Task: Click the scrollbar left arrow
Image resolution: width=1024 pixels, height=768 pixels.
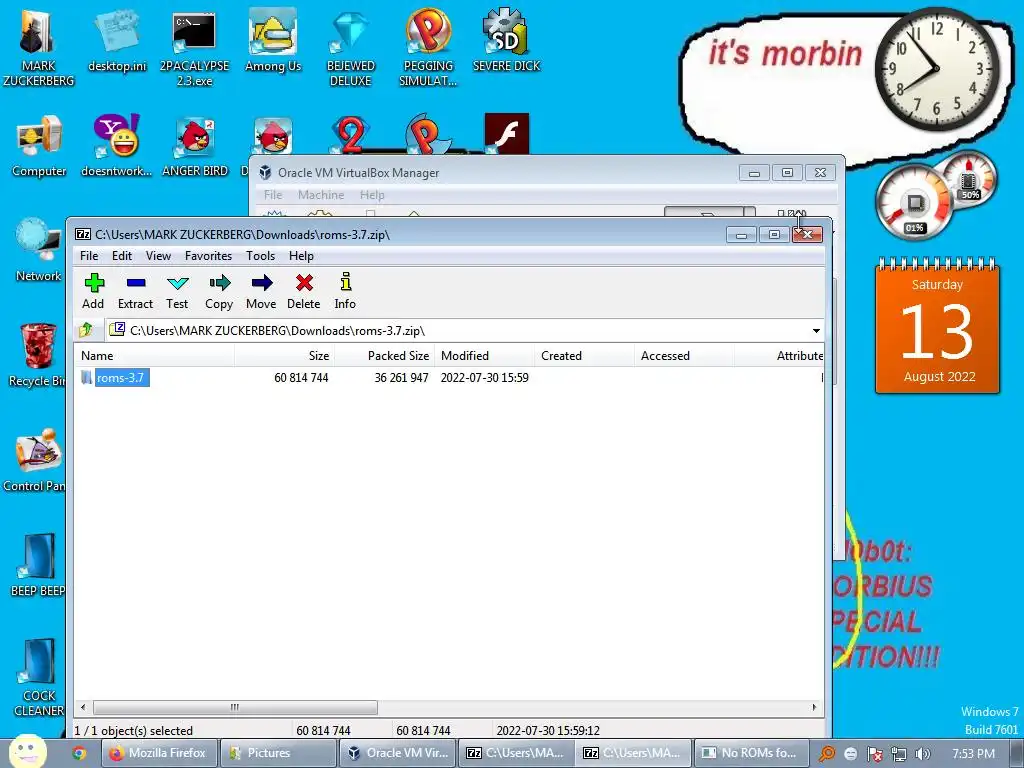Action: (83, 707)
